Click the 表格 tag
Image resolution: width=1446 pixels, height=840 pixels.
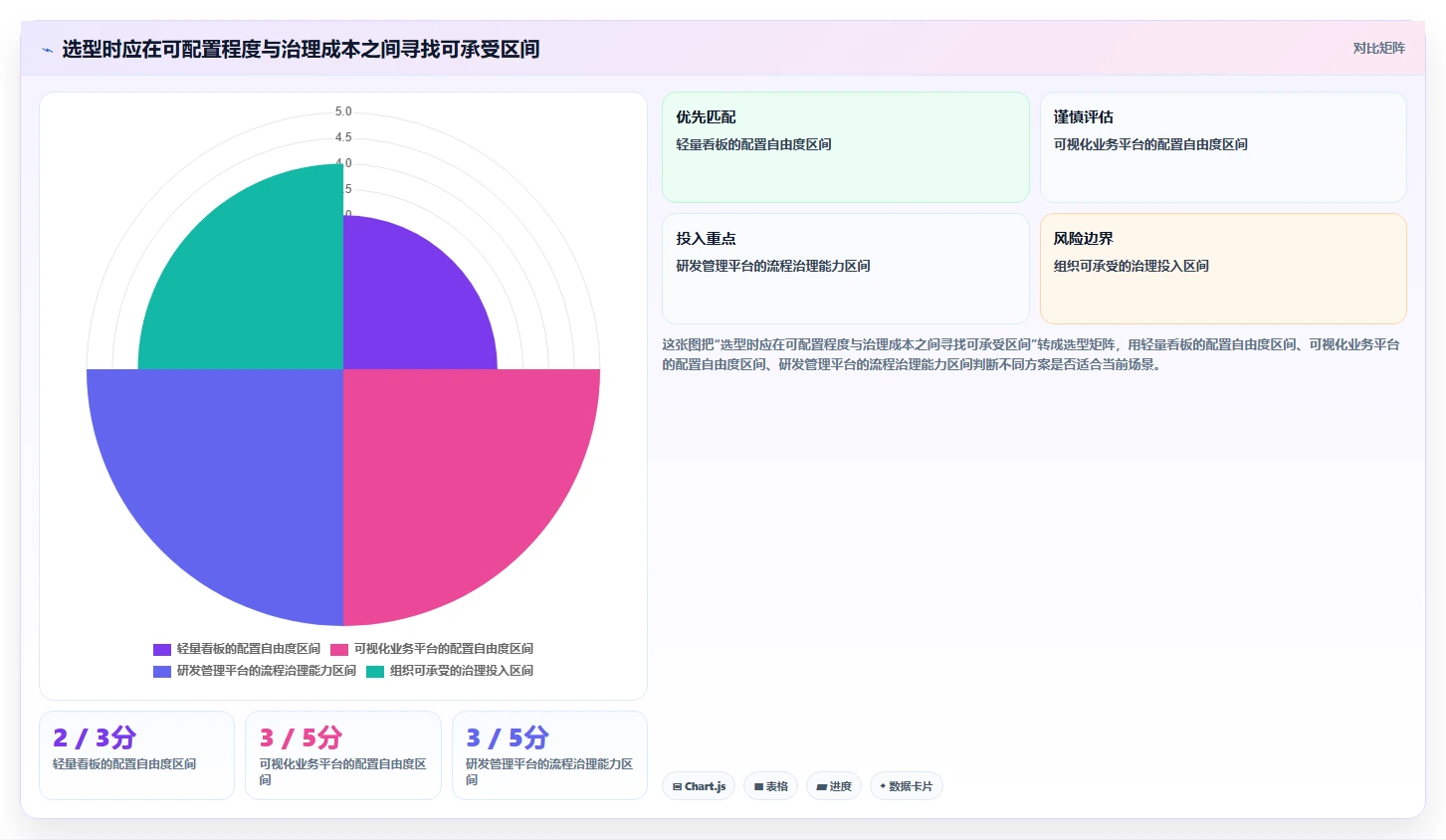770,786
